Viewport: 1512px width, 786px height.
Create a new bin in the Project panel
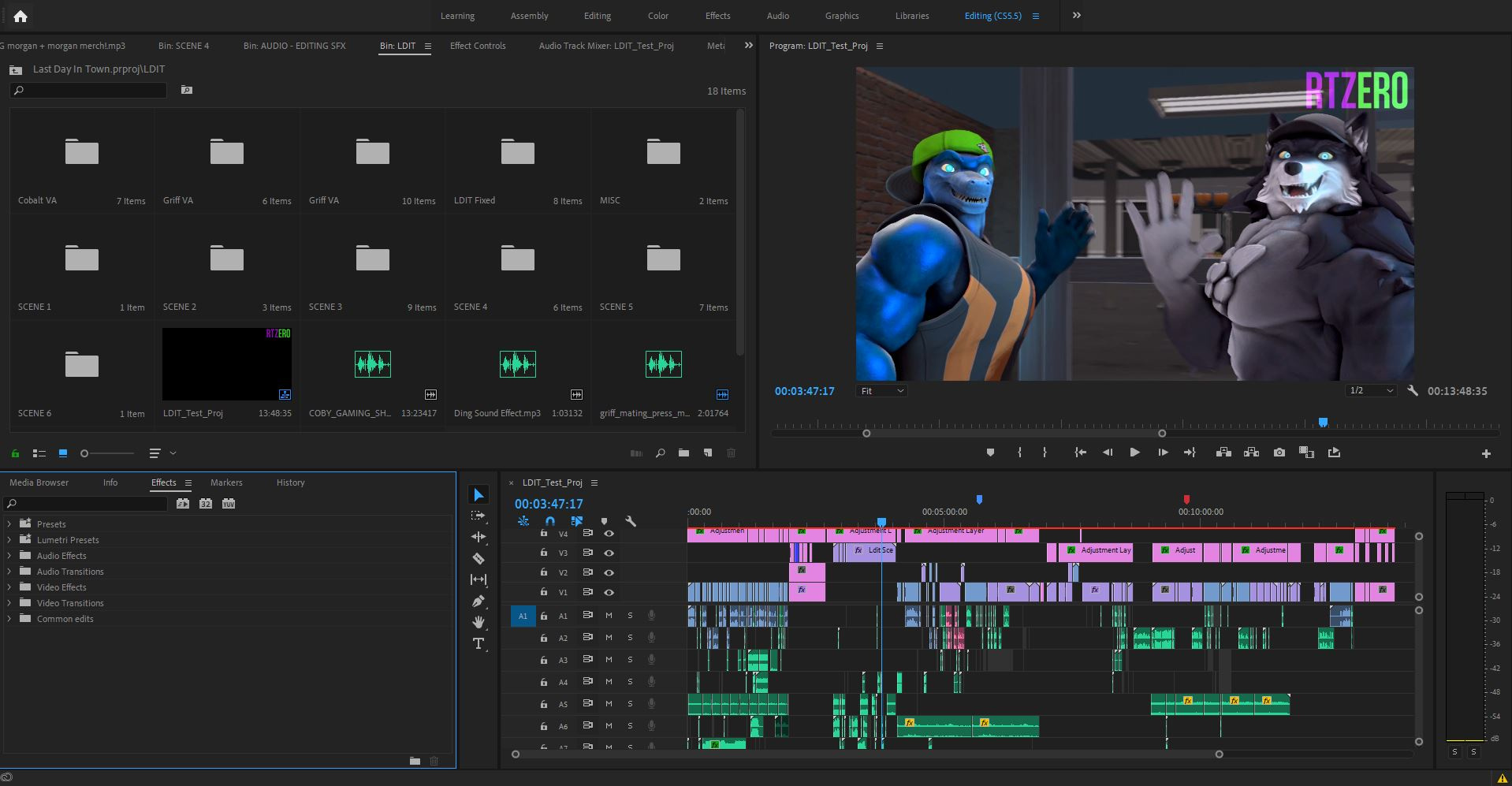pyautogui.click(x=683, y=453)
